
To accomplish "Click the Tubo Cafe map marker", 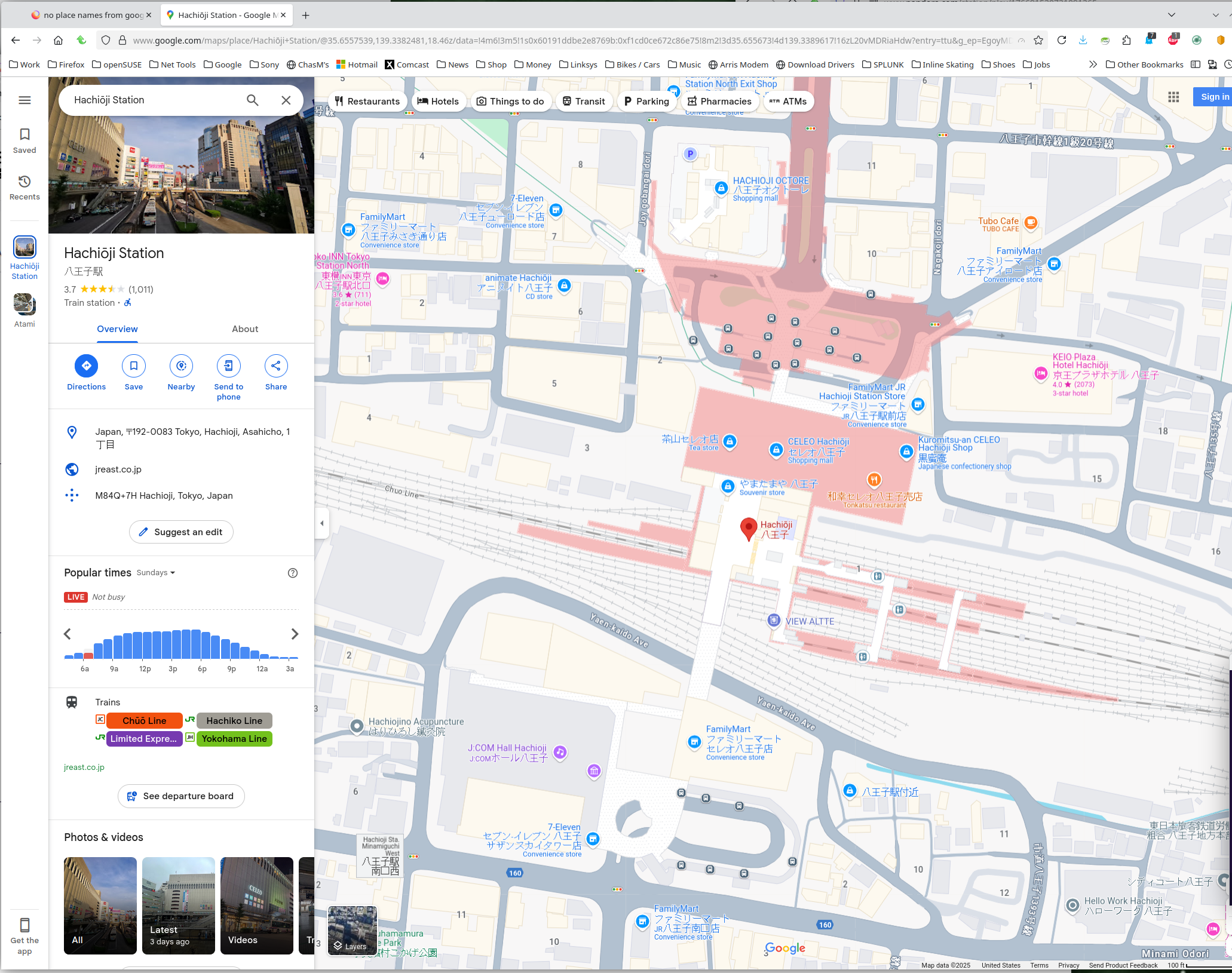I will point(1031,223).
